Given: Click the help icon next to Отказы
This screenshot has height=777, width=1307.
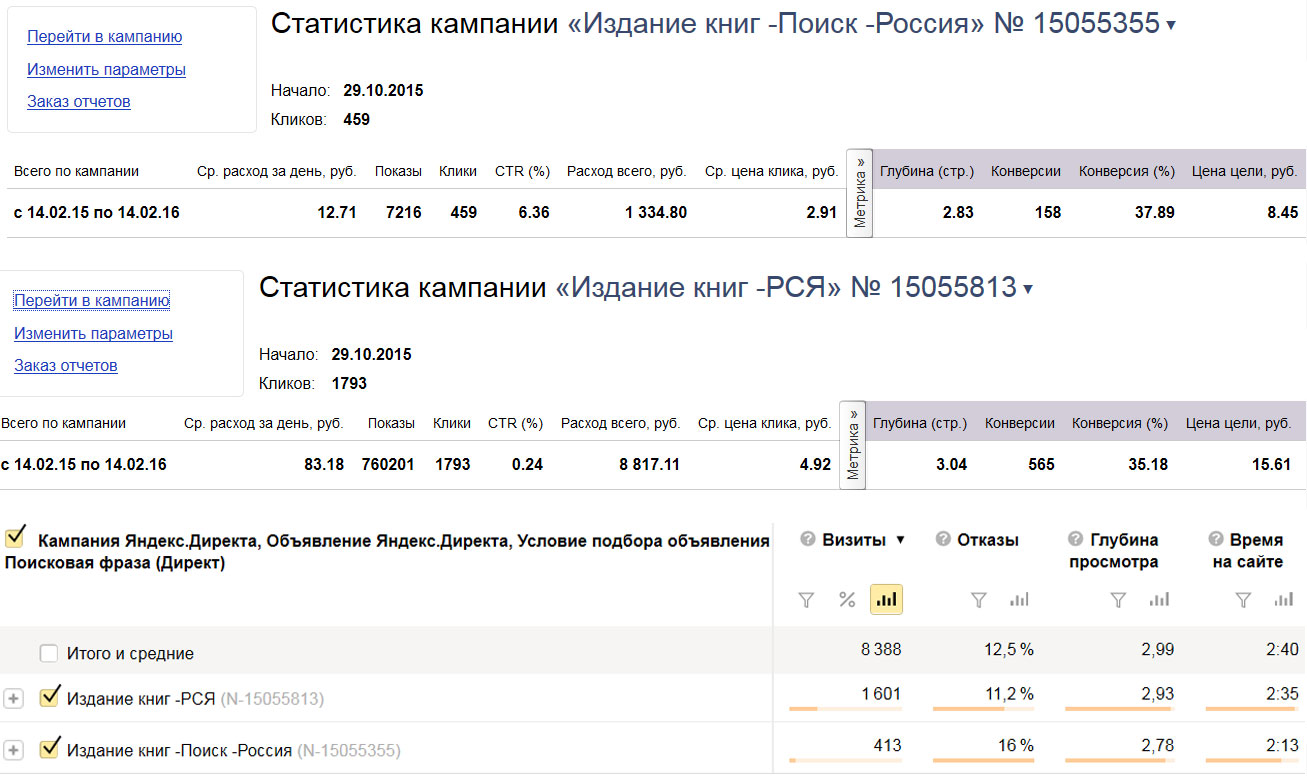Looking at the screenshot, I should coord(943,540).
